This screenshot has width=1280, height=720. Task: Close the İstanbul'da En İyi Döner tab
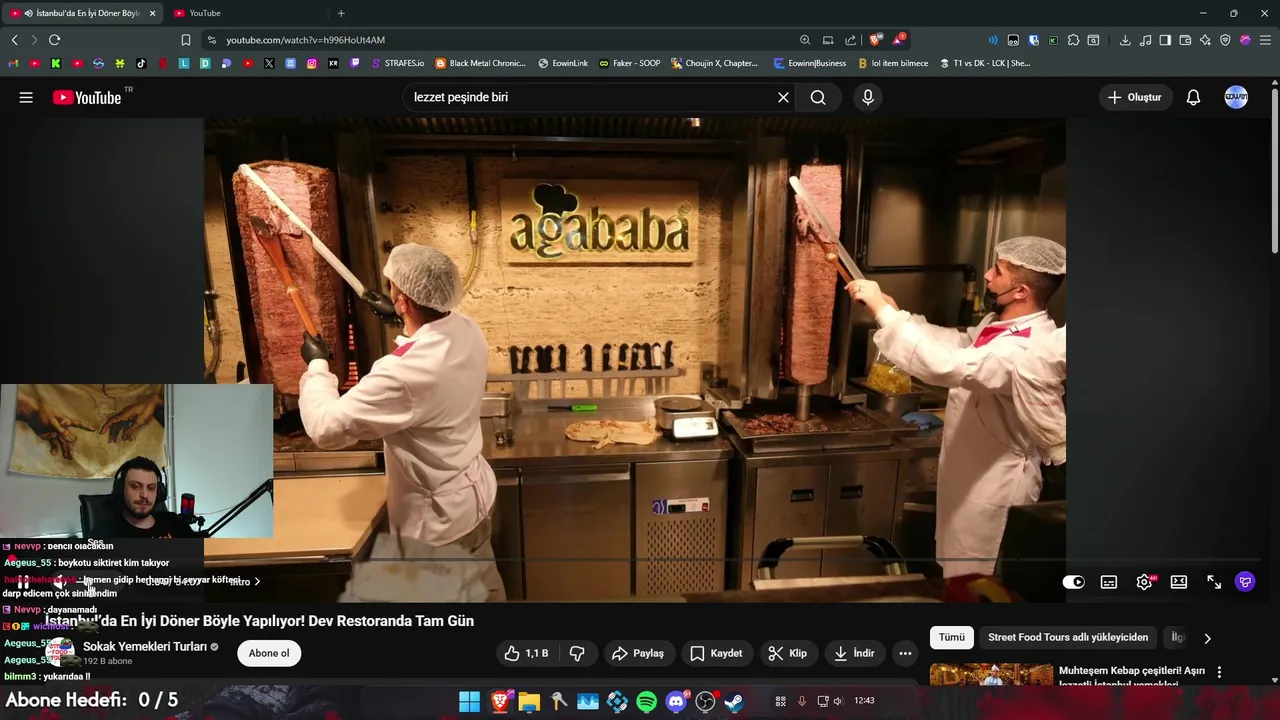pyautogui.click(x=152, y=13)
